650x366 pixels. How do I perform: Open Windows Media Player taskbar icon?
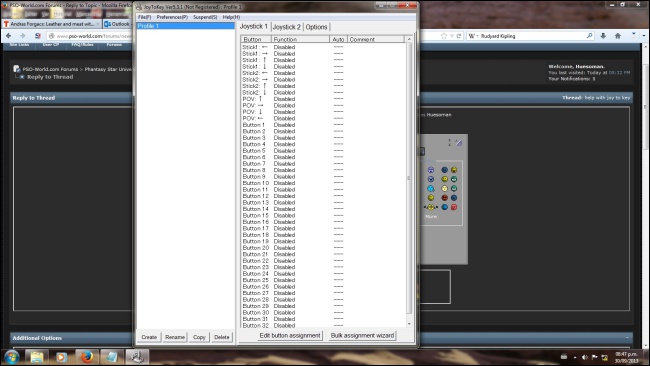click(62, 356)
